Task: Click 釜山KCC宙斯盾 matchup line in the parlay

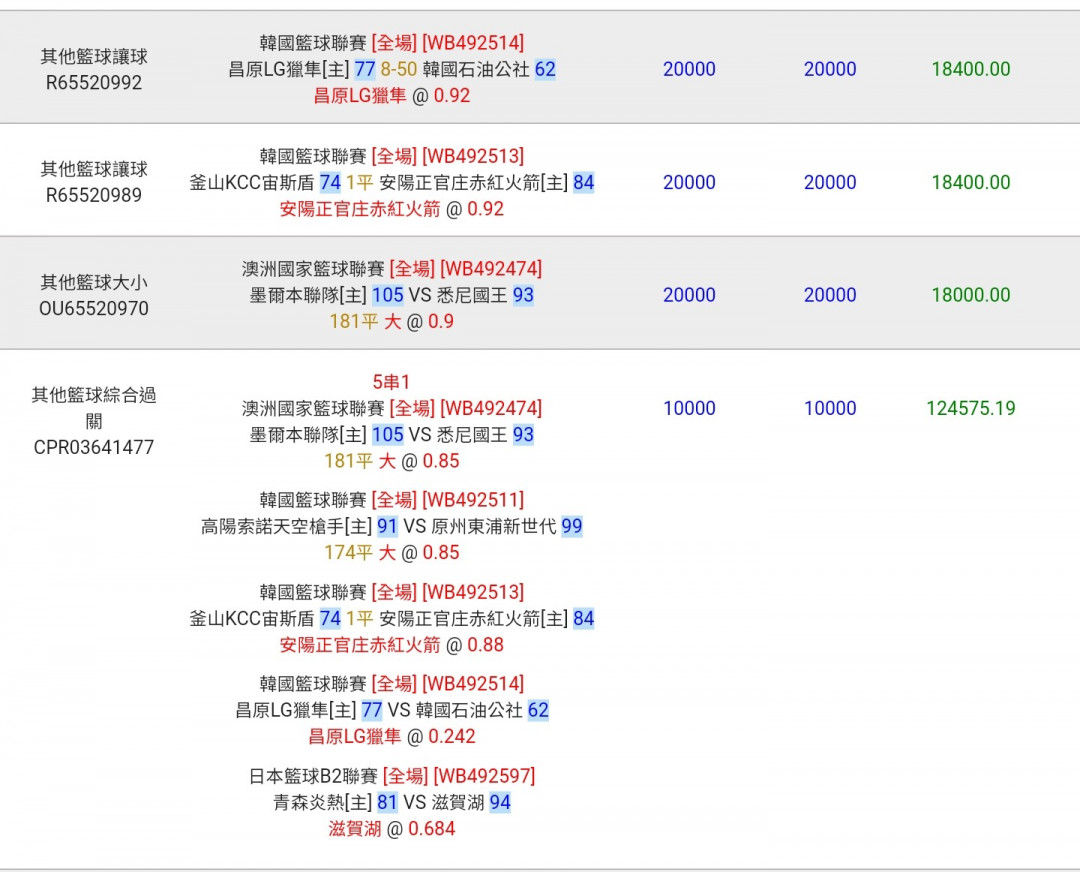Action: [391, 619]
